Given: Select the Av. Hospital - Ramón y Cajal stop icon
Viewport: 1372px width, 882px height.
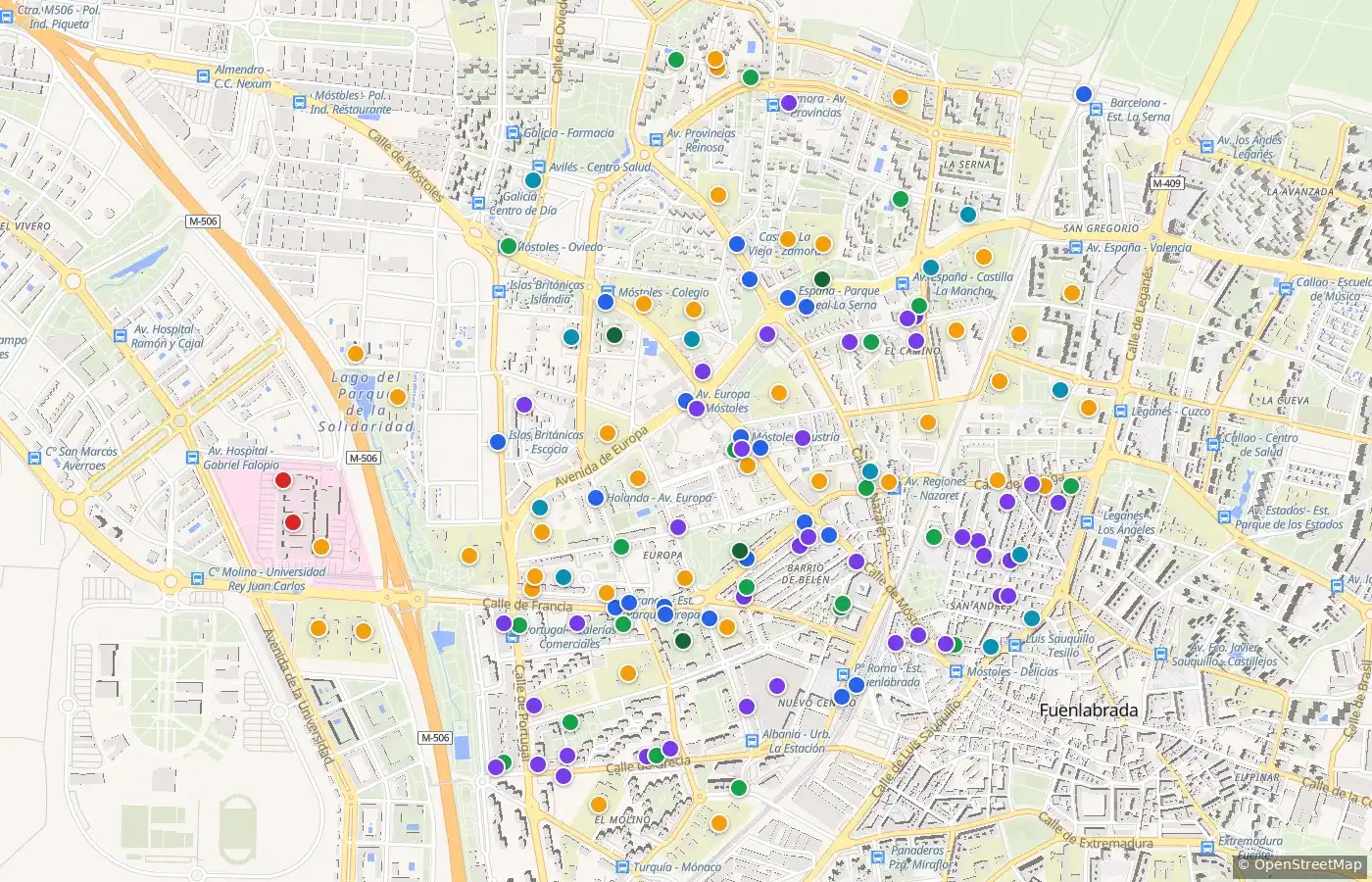Looking at the screenshot, I should [x=121, y=336].
